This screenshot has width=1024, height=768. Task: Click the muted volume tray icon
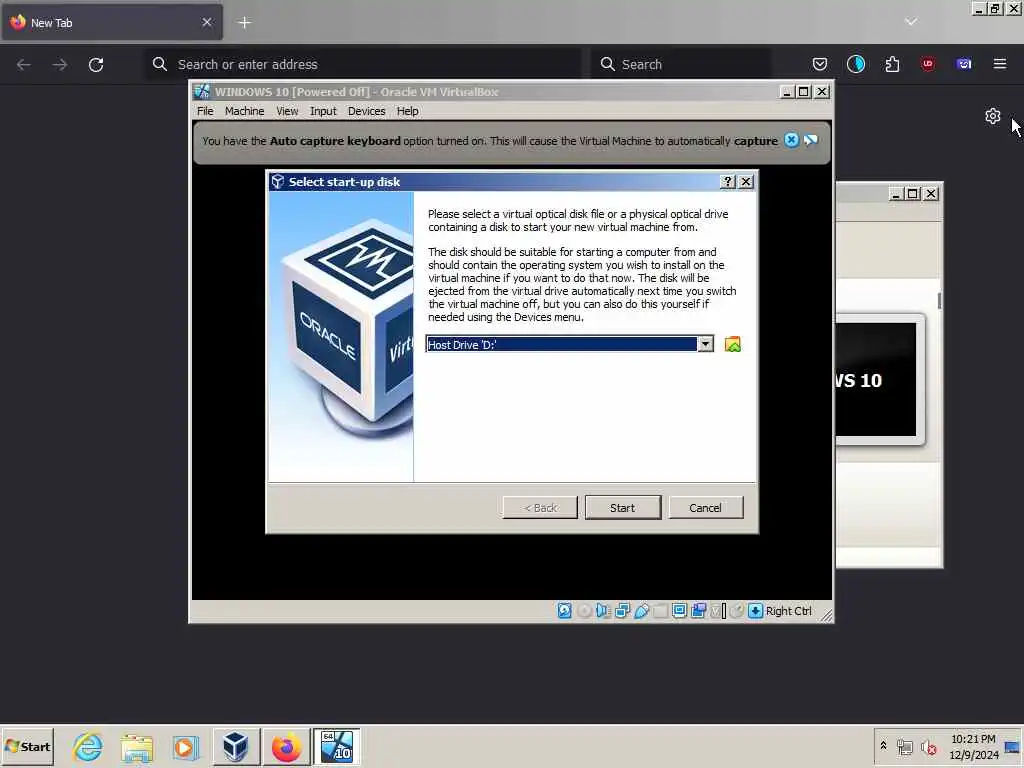929,747
